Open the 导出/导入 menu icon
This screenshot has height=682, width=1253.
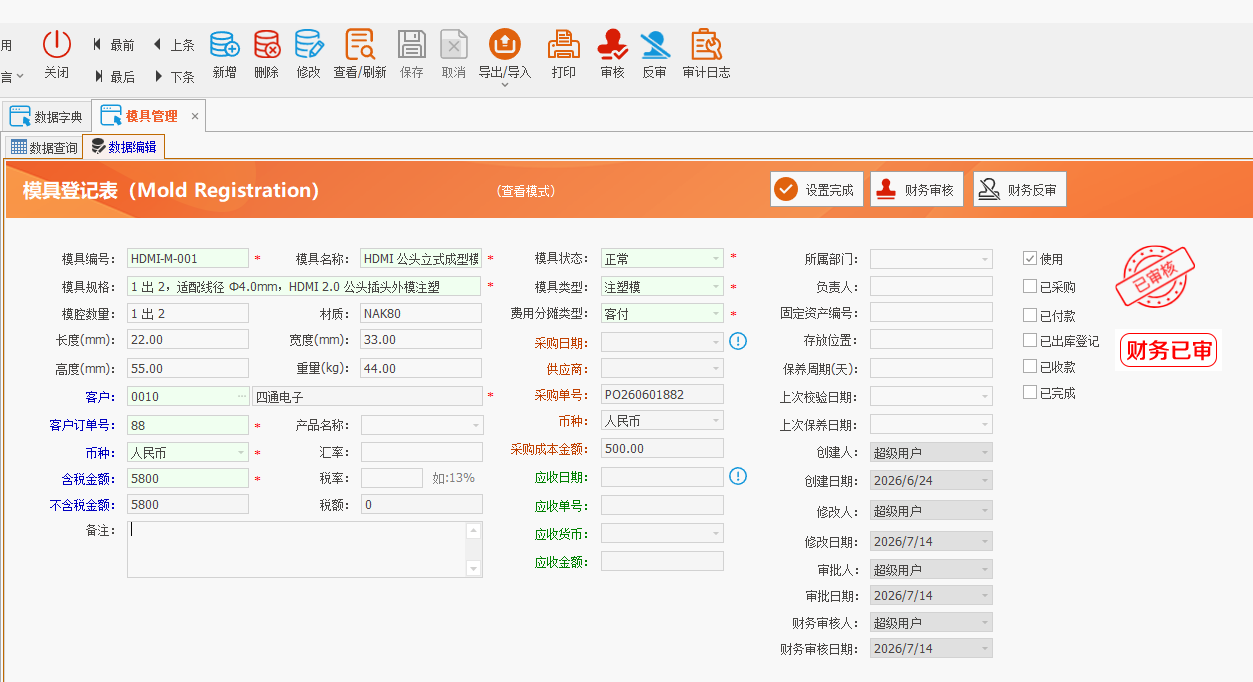pyautogui.click(x=504, y=44)
